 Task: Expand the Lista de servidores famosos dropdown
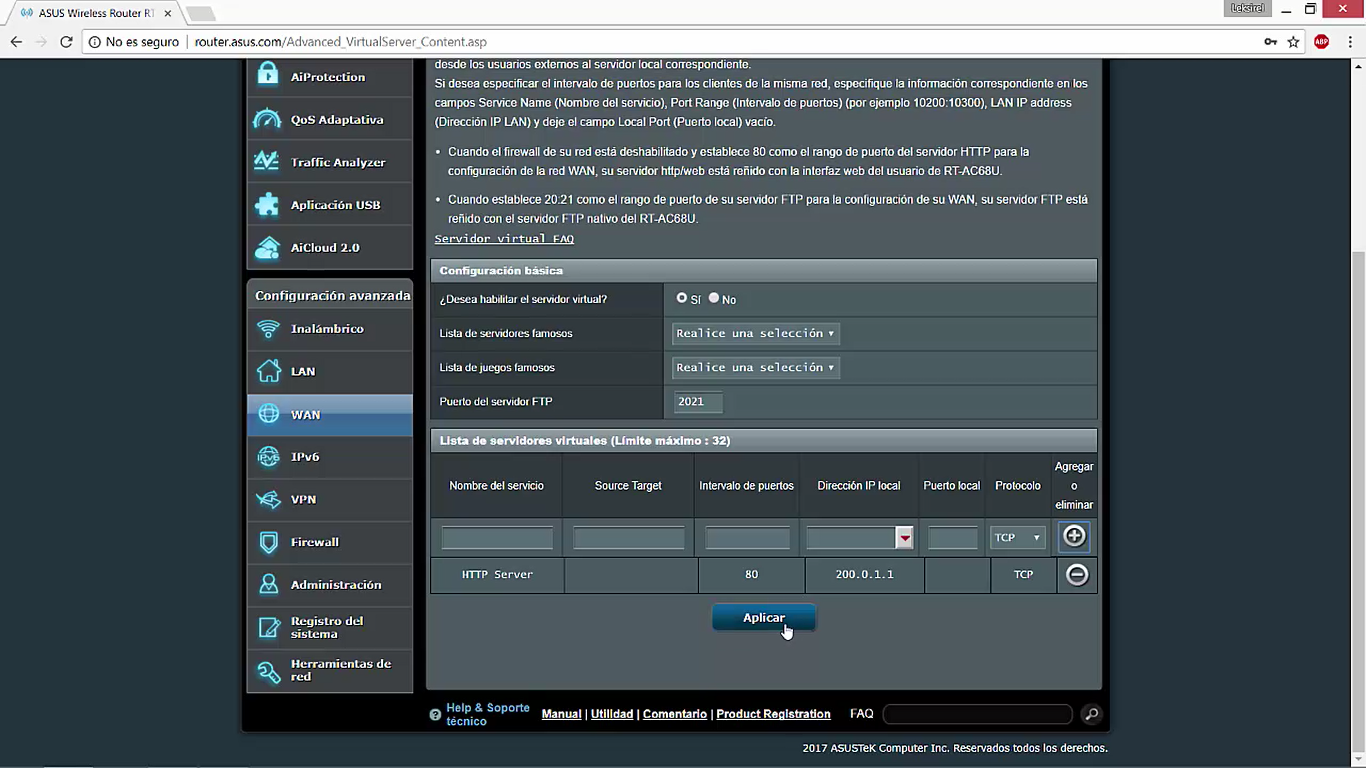(755, 333)
